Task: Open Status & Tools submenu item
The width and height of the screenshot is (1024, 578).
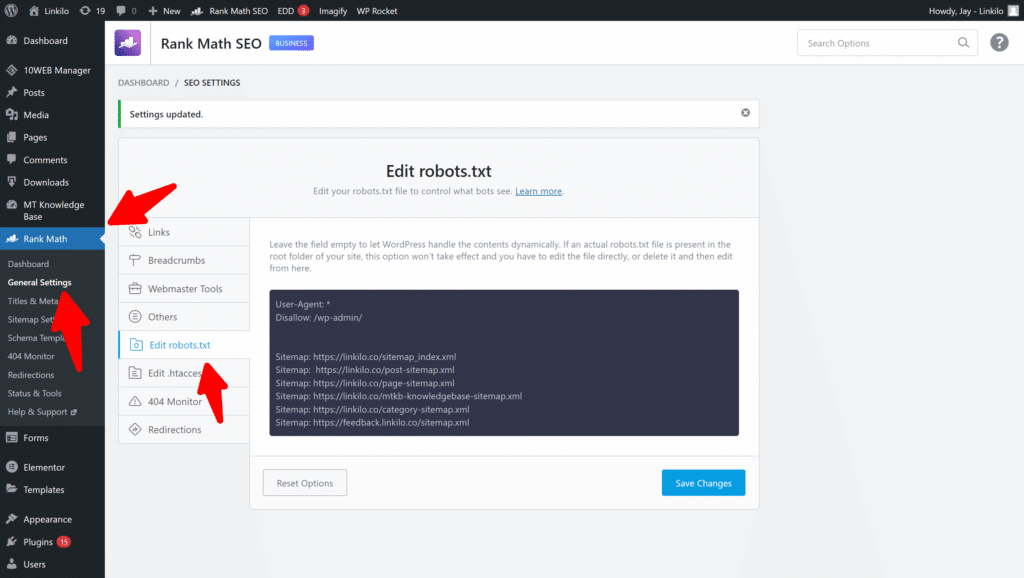Action: pyautogui.click(x=34, y=393)
